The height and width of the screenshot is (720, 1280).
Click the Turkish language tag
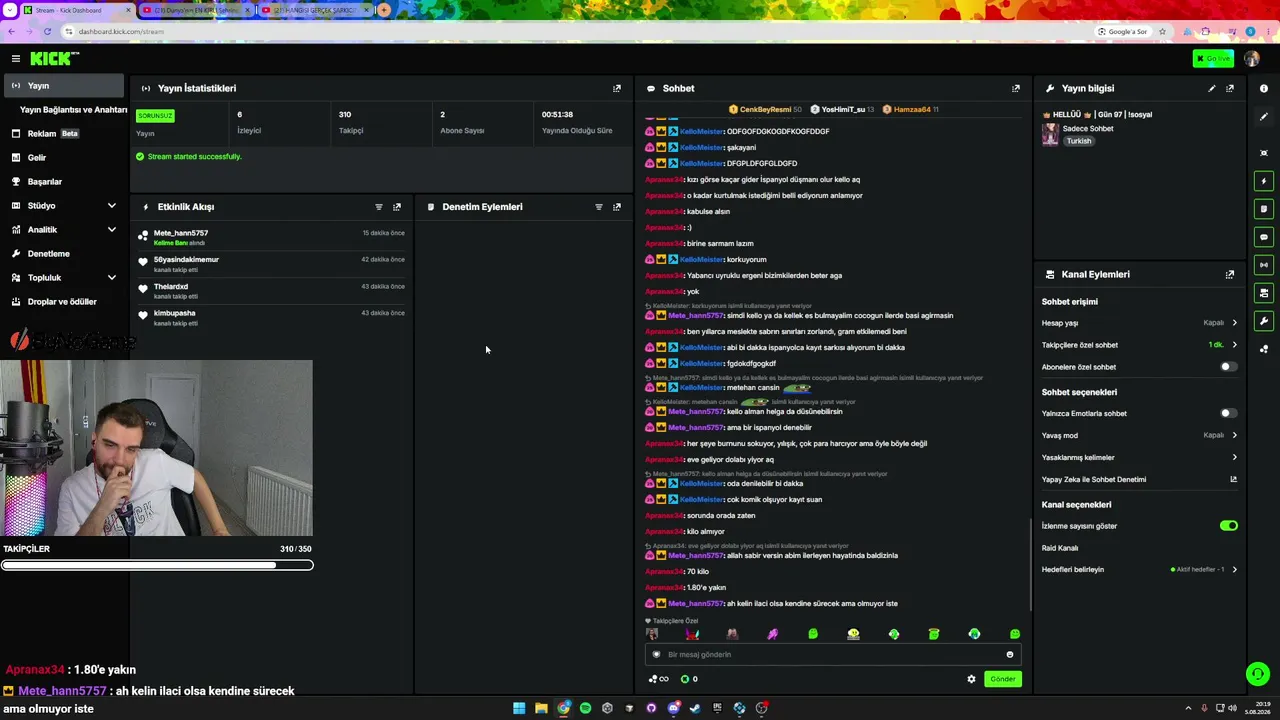(x=1079, y=141)
